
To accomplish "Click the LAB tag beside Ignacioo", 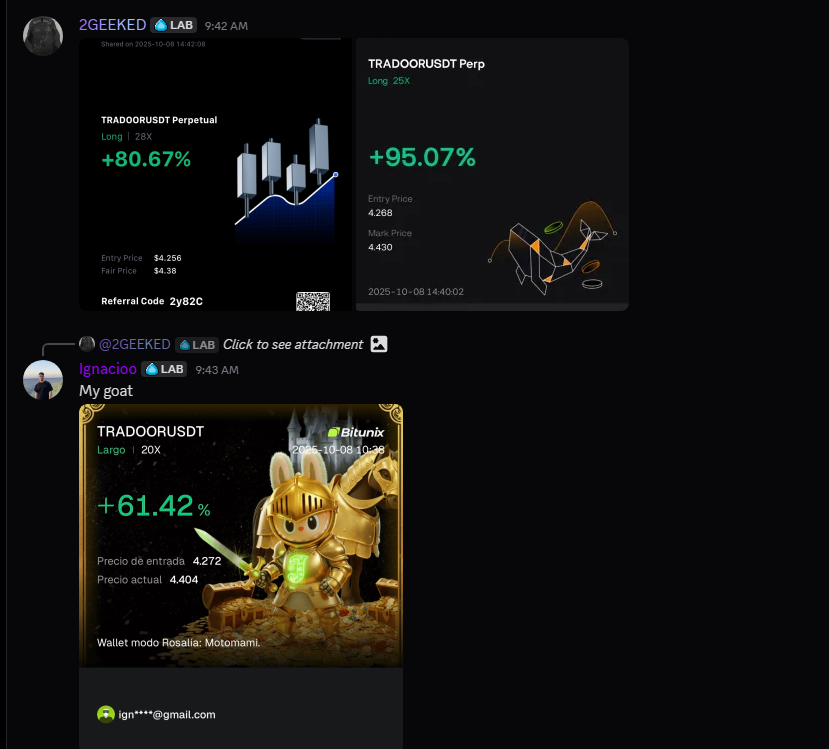I will point(164,369).
